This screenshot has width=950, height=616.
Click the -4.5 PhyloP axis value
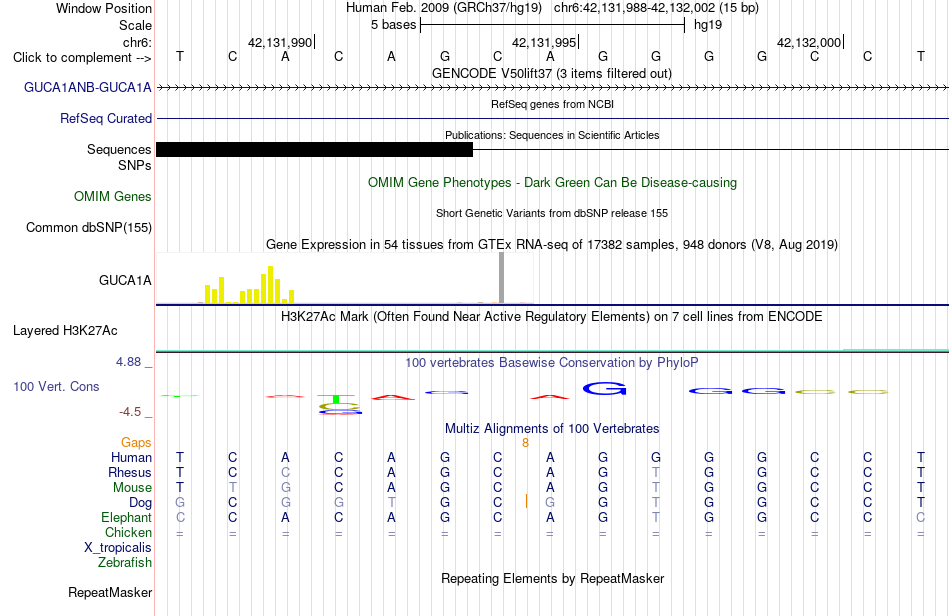tap(130, 412)
